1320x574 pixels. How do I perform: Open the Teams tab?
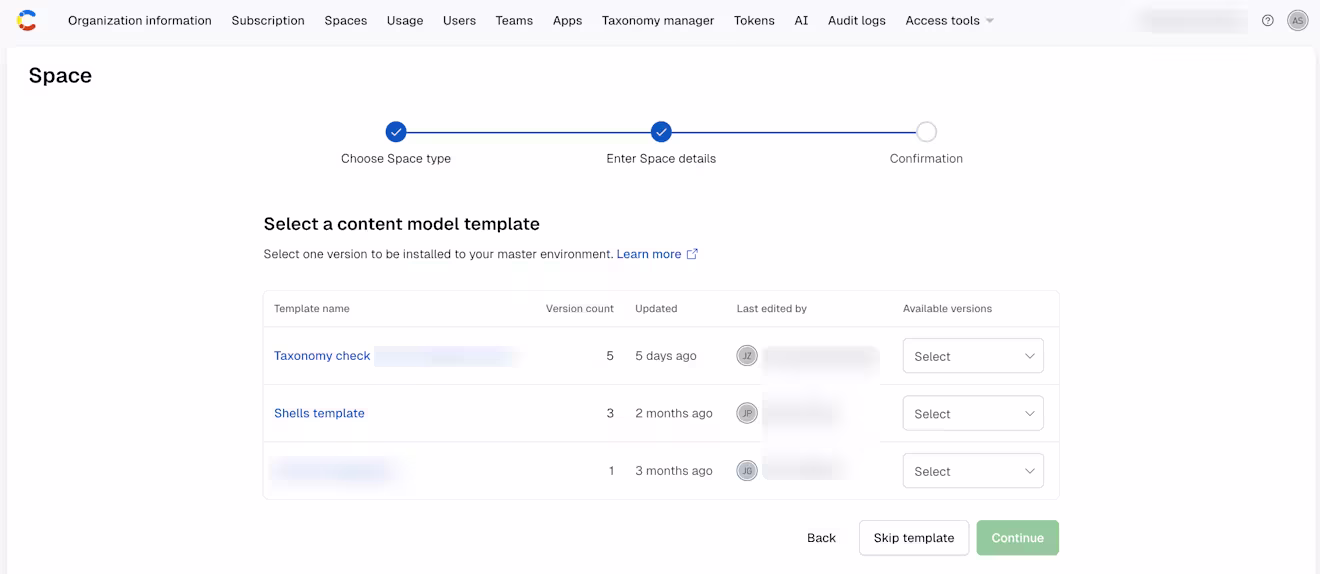click(x=514, y=20)
